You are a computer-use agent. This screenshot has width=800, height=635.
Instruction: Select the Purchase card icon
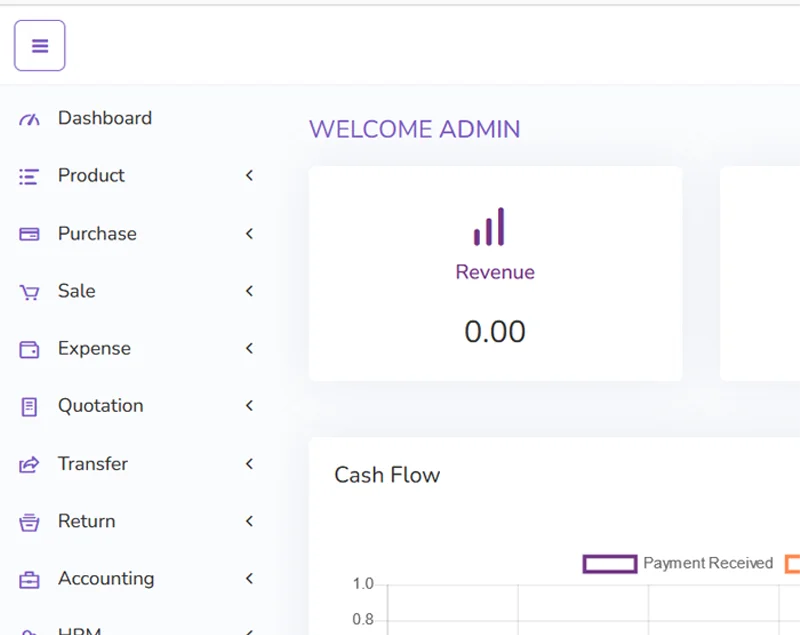[x=29, y=234]
